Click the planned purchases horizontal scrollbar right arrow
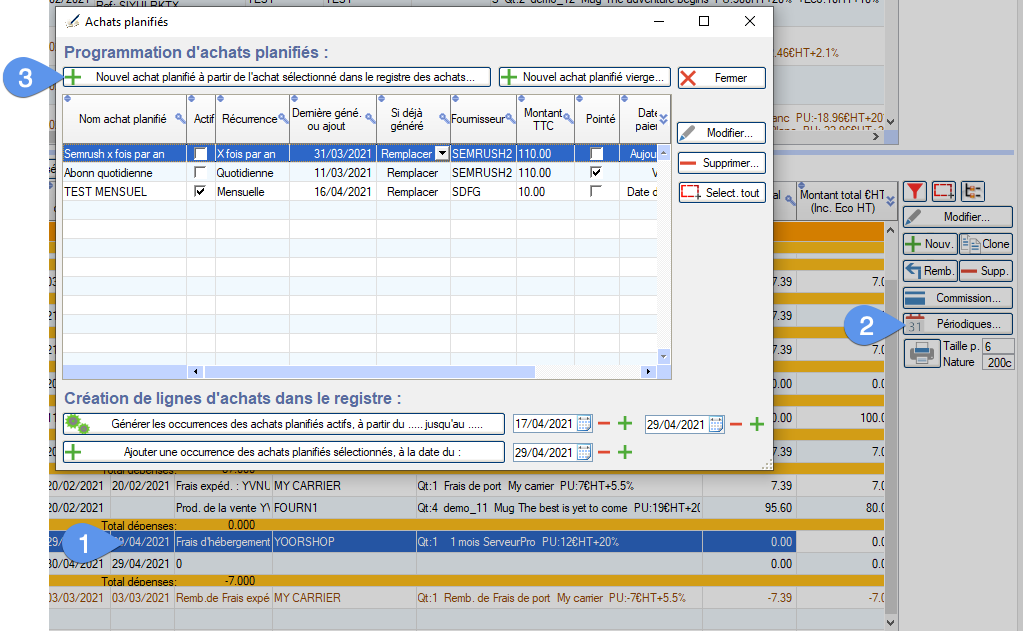The width and height of the screenshot is (1023, 631). [648, 372]
